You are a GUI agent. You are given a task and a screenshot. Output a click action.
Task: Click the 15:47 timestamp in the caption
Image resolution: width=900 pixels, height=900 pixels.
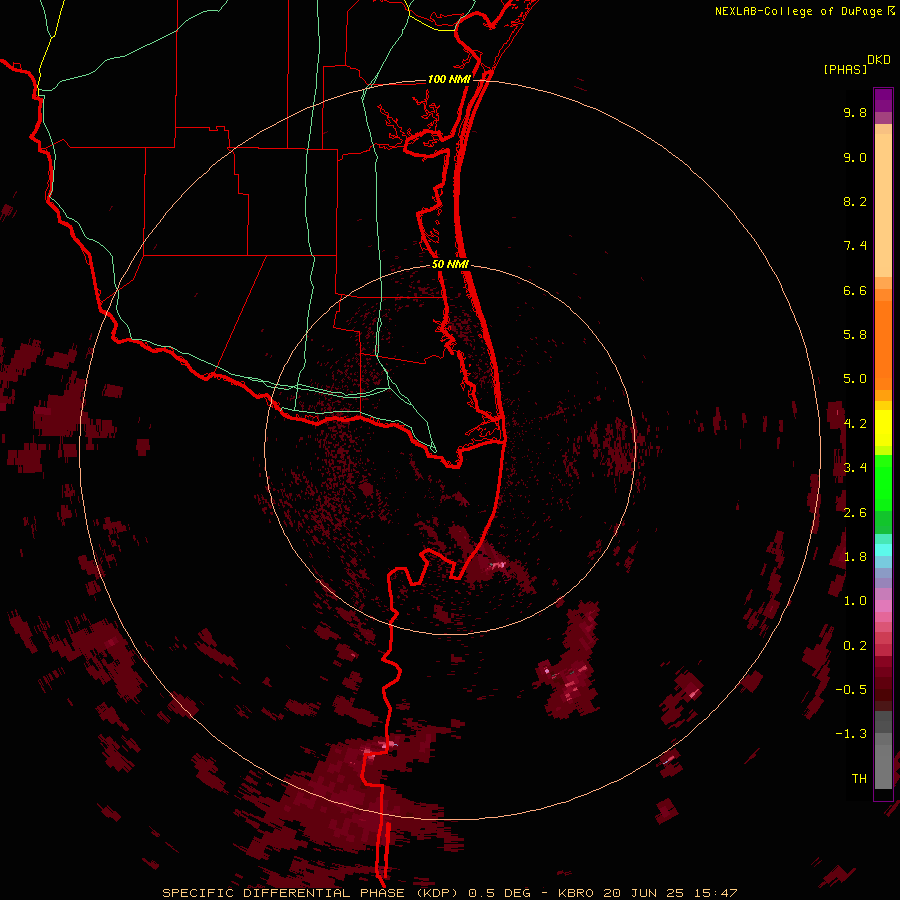click(718, 893)
